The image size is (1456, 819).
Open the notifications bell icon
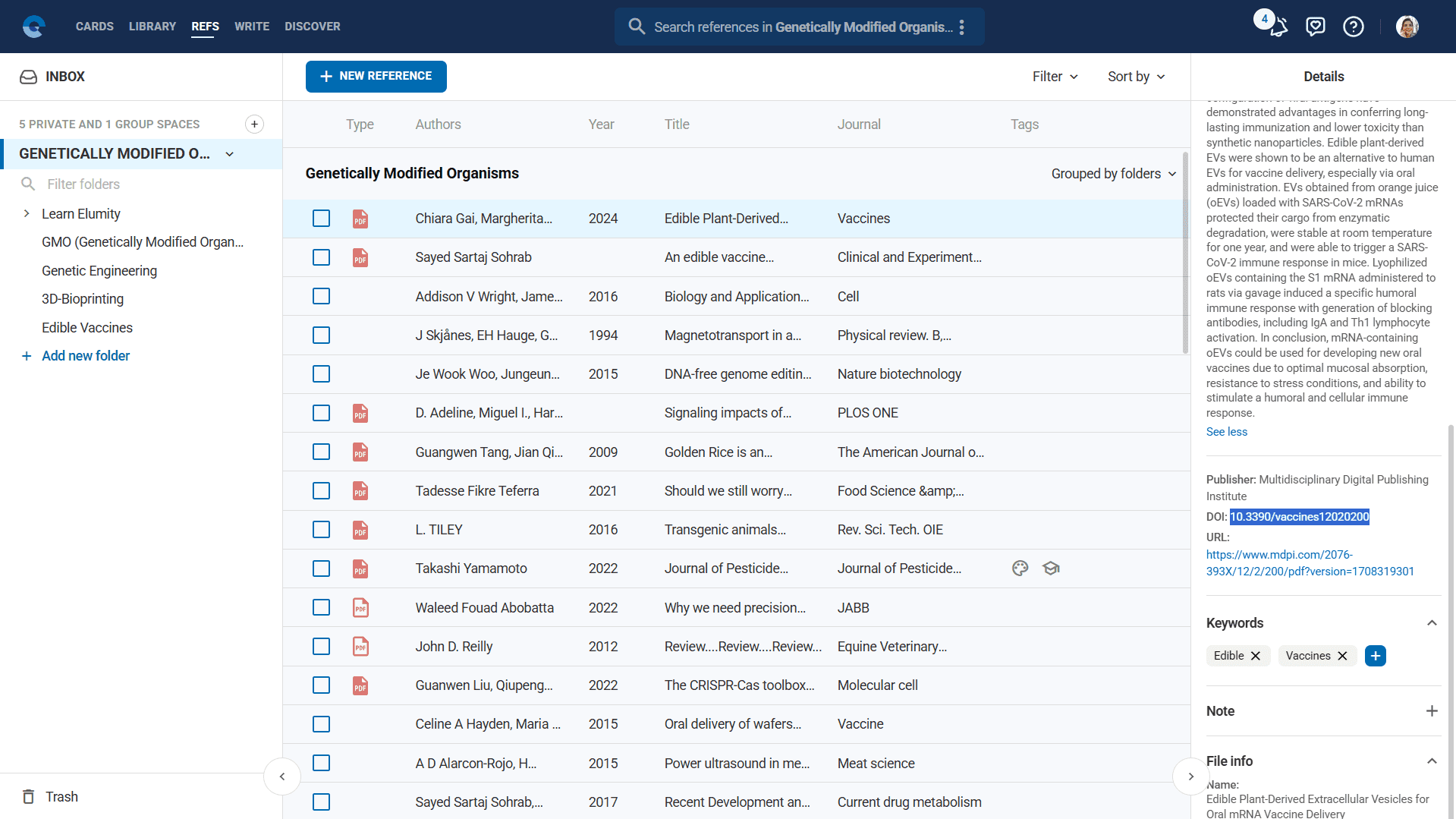(1278, 27)
